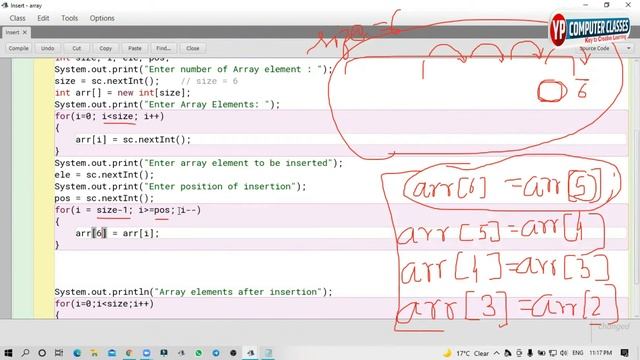Open Google Chrome from taskbar

(x=129, y=353)
